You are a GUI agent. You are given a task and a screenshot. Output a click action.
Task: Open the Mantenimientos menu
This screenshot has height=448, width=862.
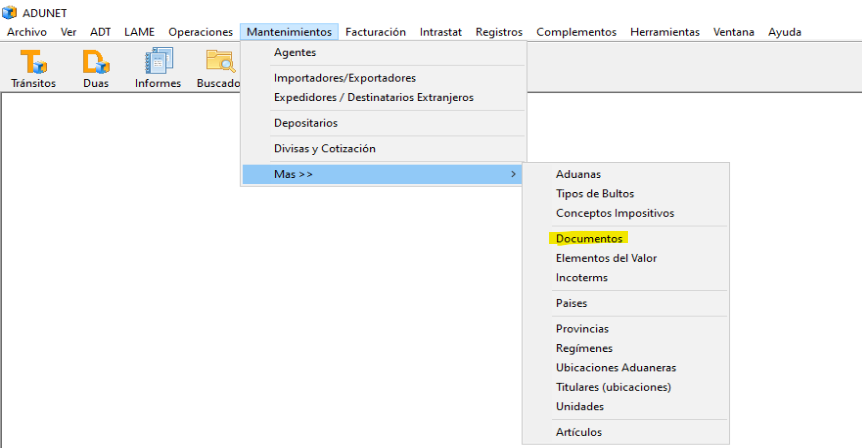[289, 32]
